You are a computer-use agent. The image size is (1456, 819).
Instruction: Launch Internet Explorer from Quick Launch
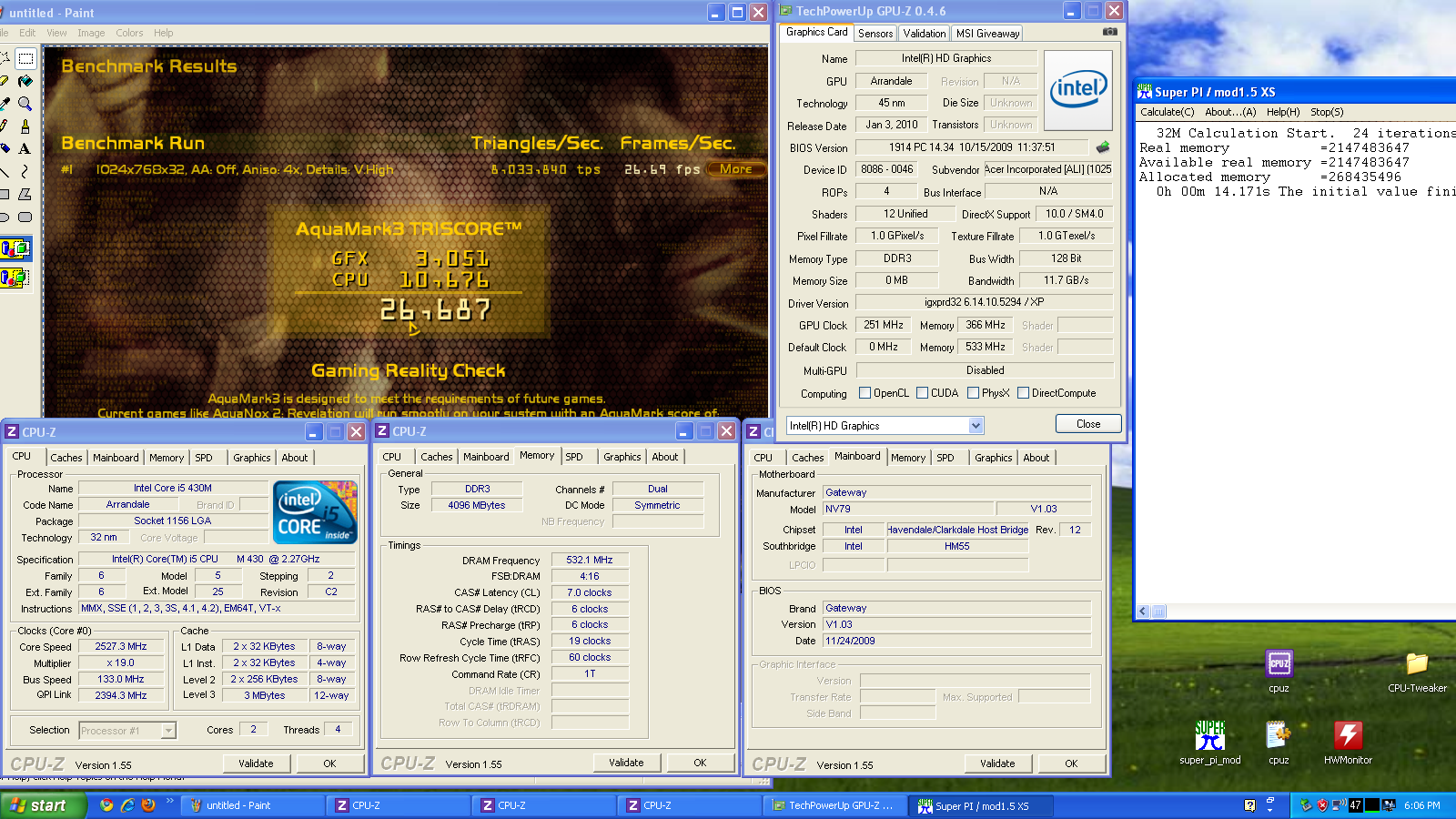(127, 805)
